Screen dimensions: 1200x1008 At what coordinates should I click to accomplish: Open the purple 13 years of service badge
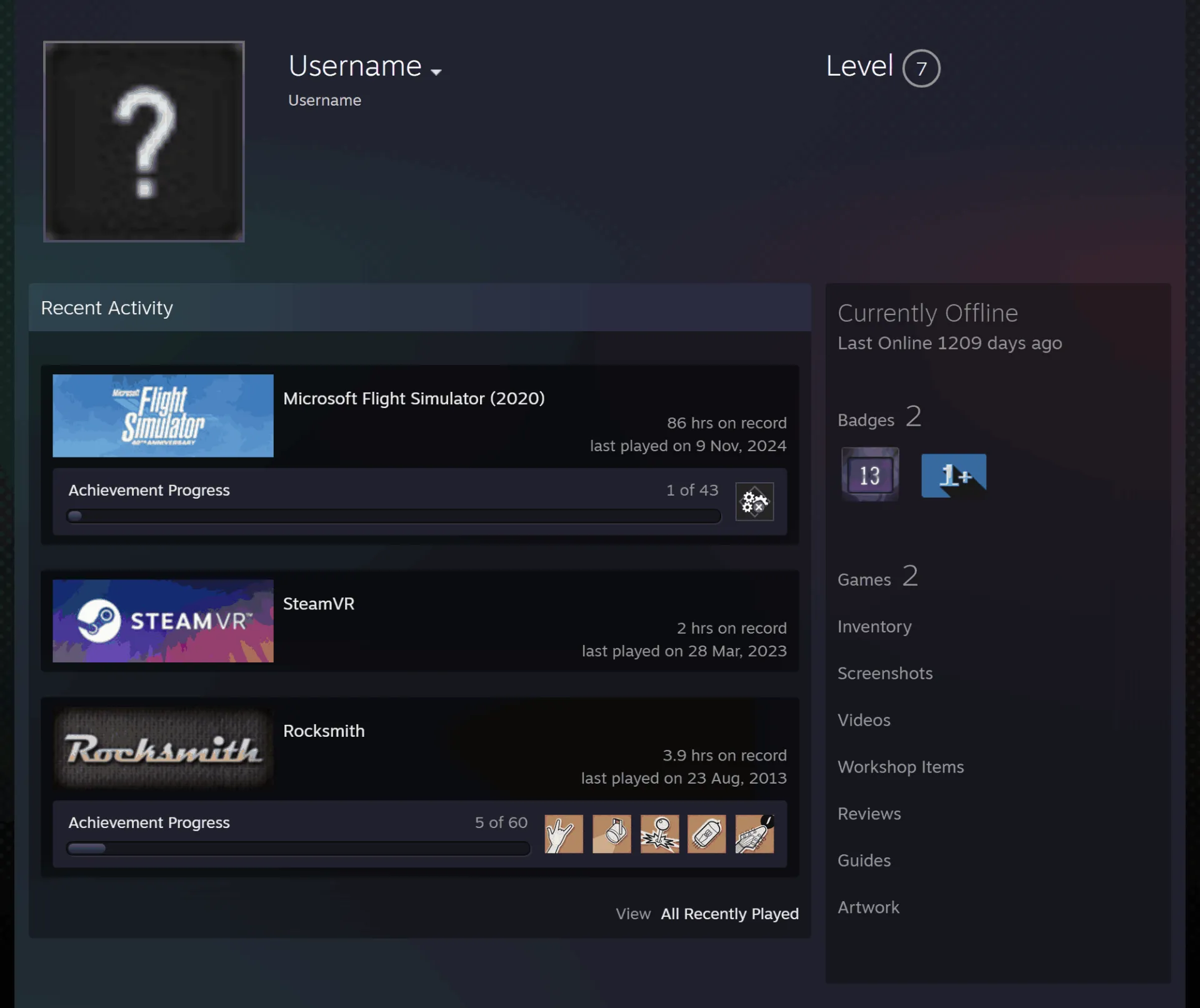click(x=870, y=474)
